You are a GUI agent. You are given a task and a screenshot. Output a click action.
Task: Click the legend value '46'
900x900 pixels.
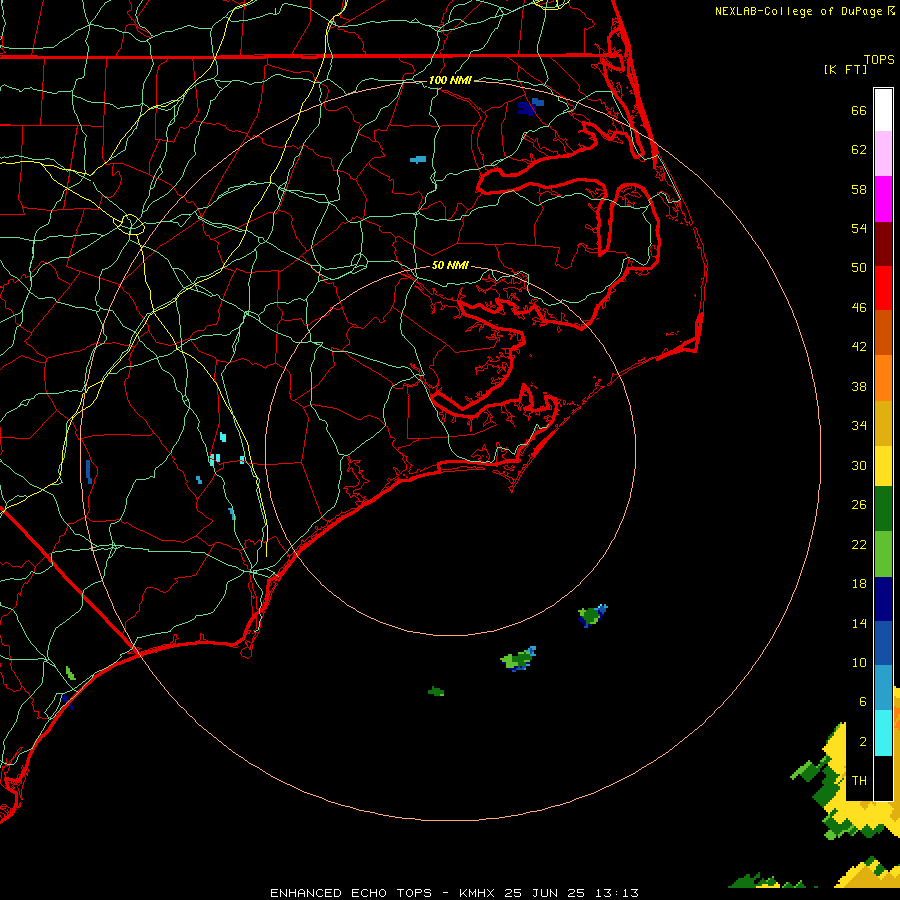pos(859,307)
